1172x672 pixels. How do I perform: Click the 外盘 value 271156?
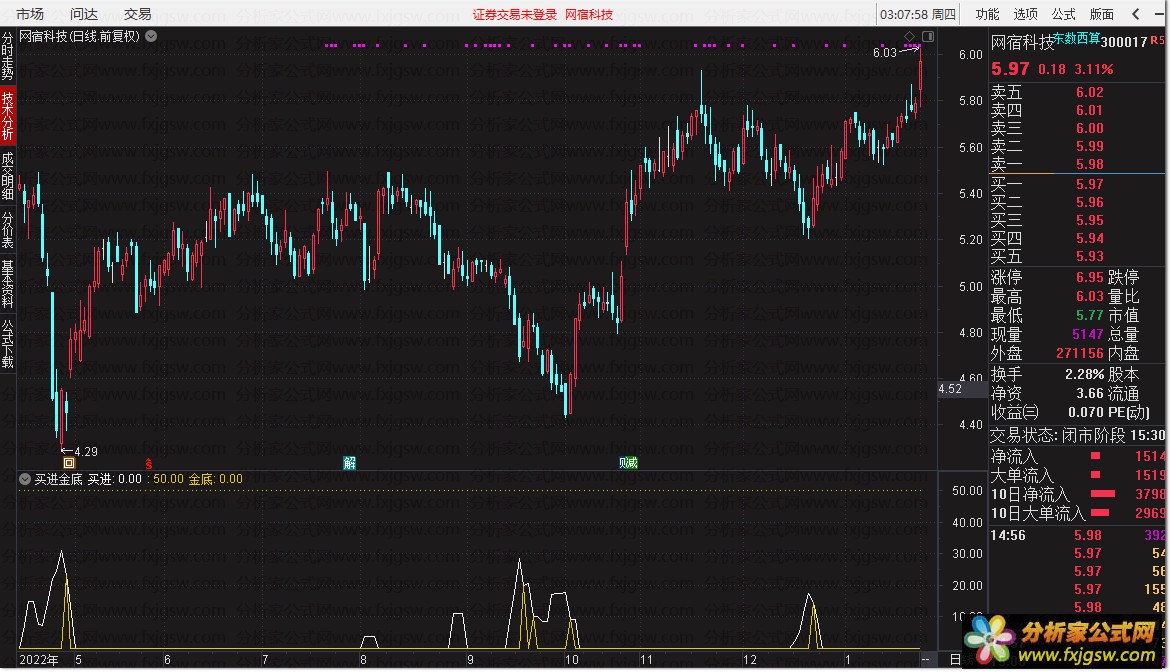pos(1079,353)
